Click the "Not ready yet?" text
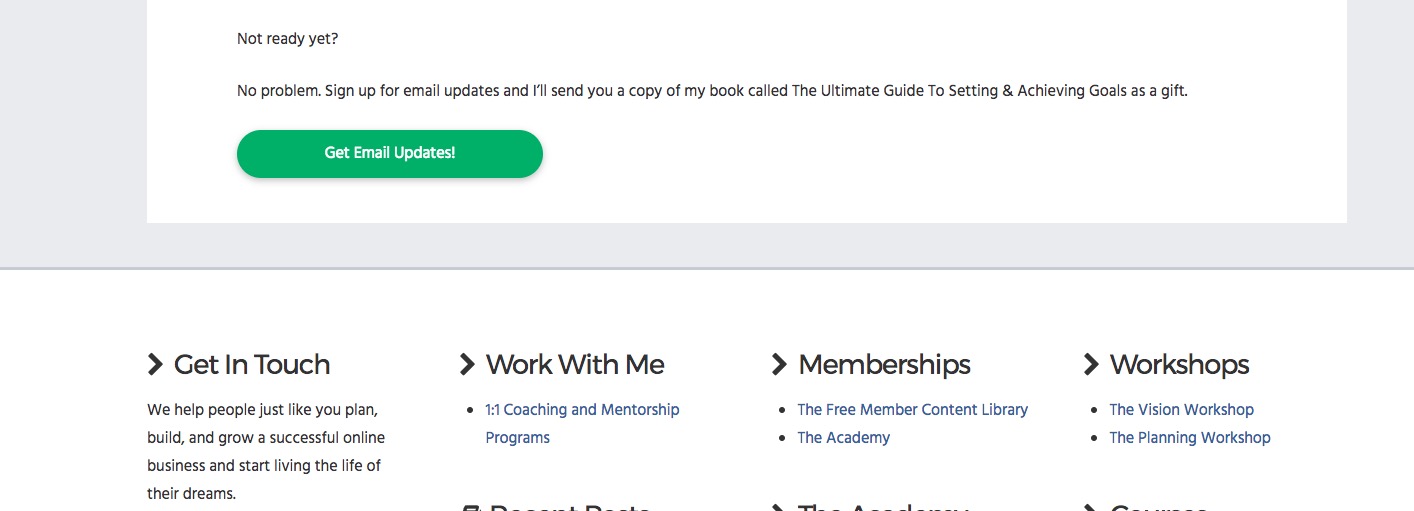The image size is (1414, 511). [x=287, y=39]
